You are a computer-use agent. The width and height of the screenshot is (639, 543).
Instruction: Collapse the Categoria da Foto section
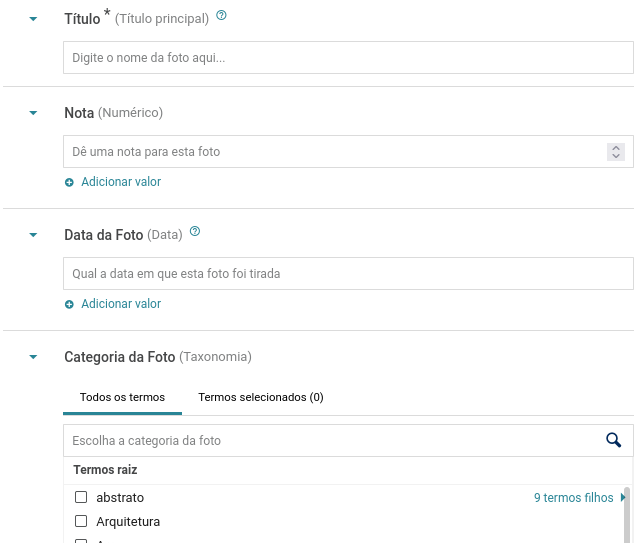pyautogui.click(x=33, y=357)
